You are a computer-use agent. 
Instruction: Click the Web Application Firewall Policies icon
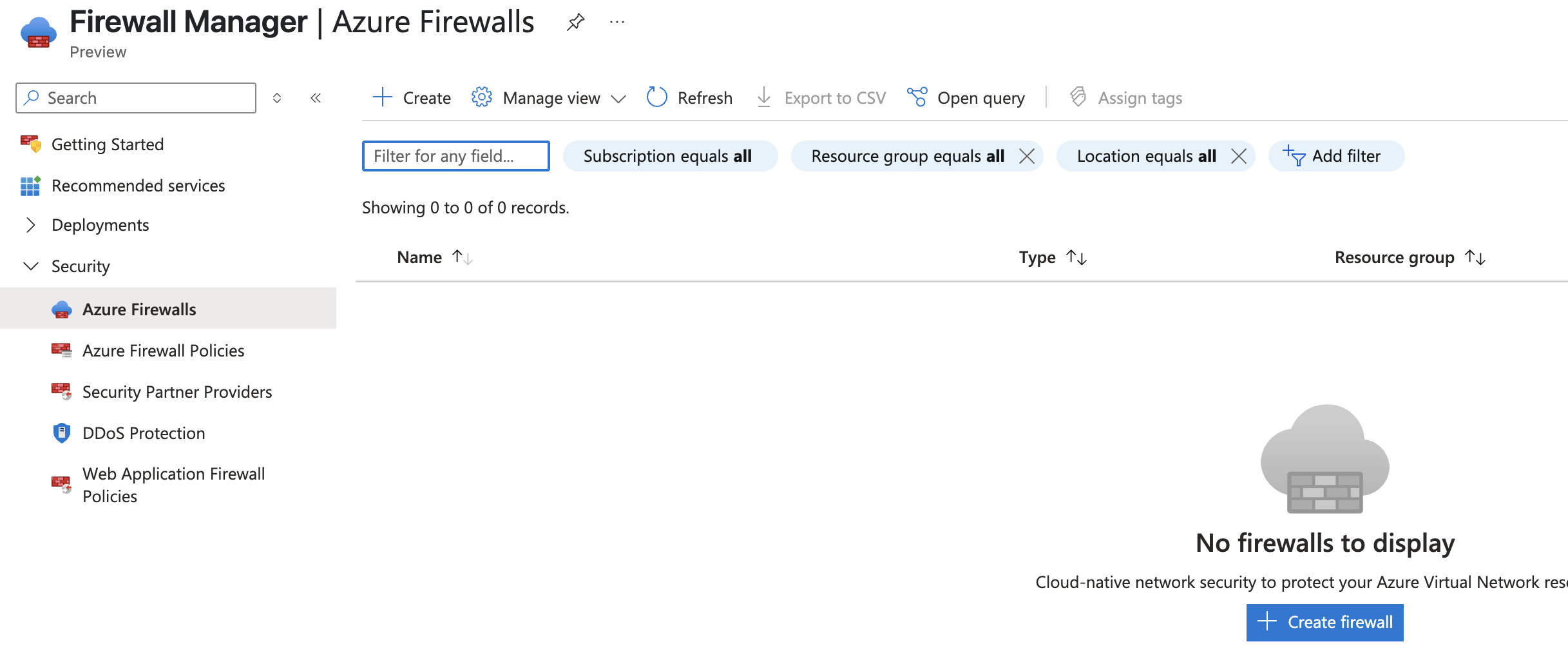62,485
